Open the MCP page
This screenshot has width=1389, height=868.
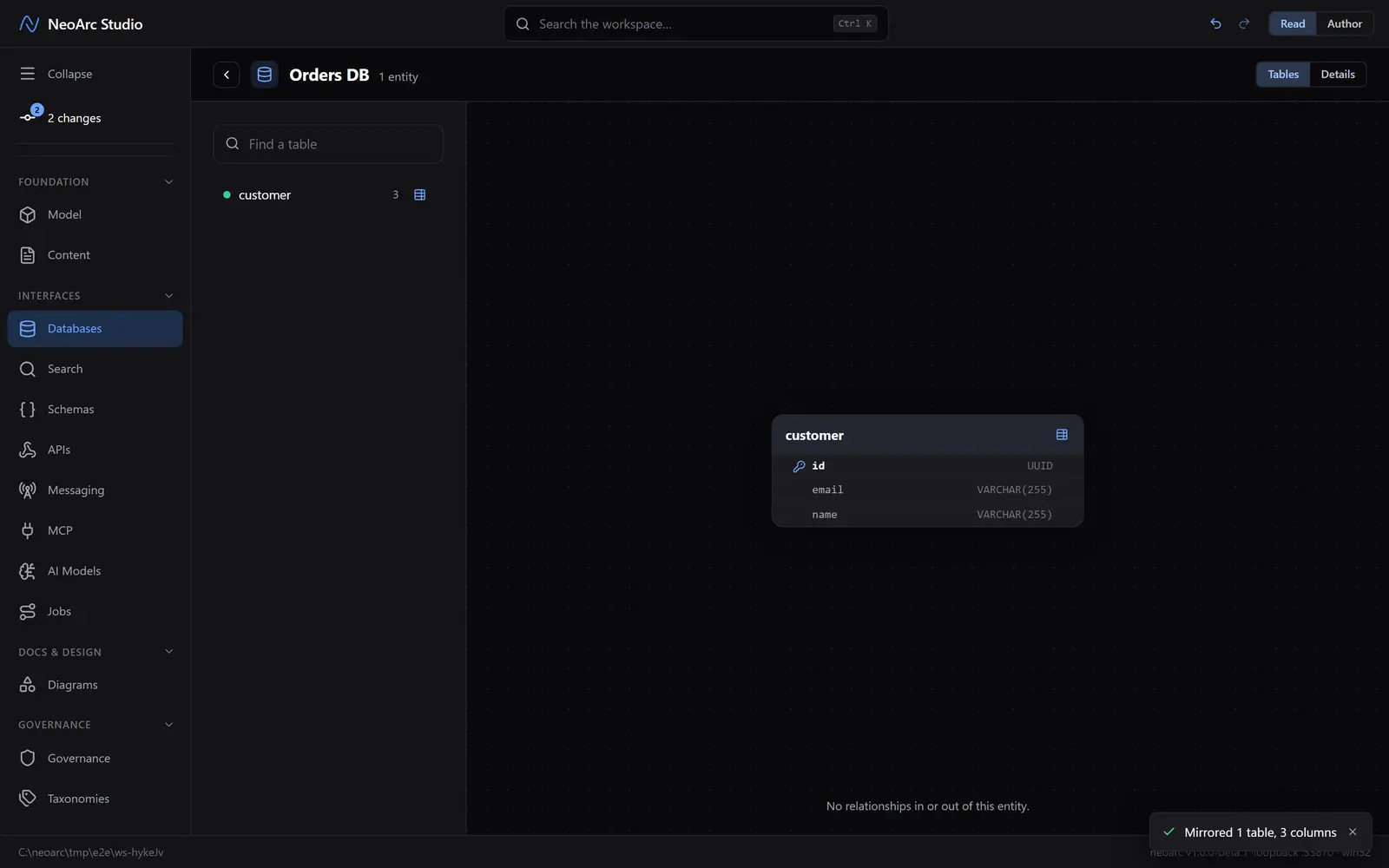pos(95,530)
